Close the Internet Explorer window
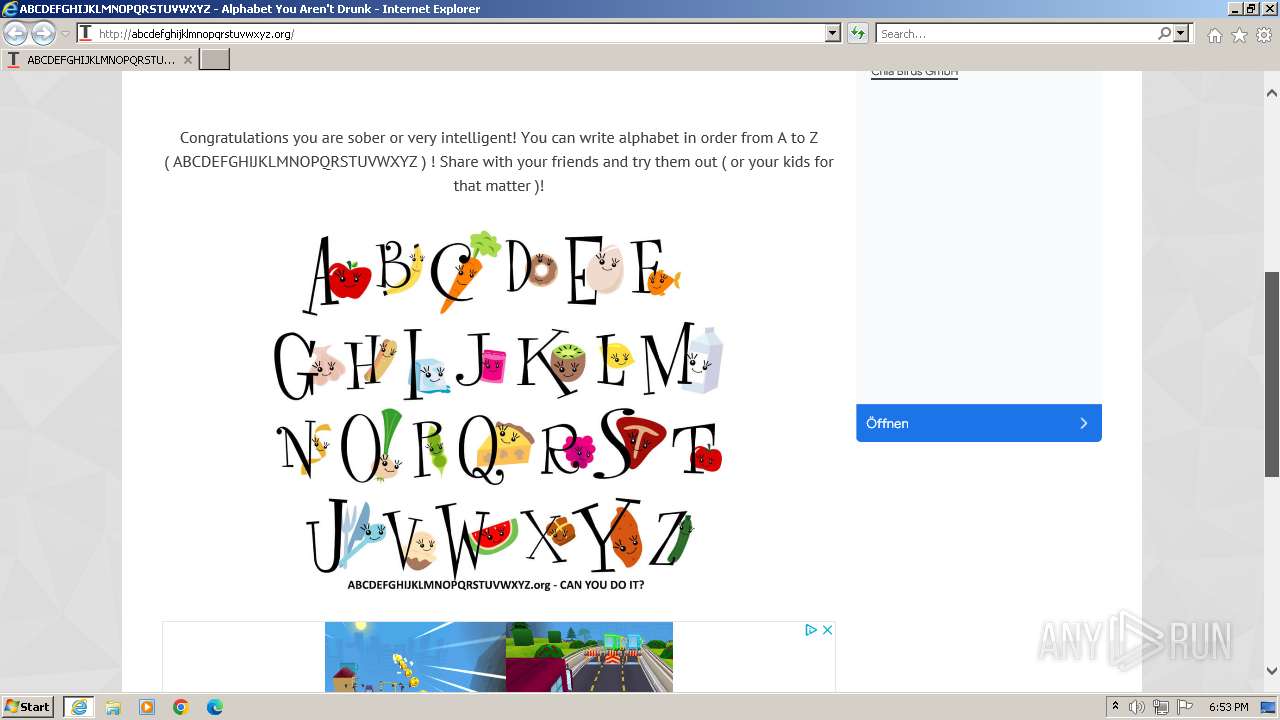1280x720 pixels. click(x=1268, y=9)
